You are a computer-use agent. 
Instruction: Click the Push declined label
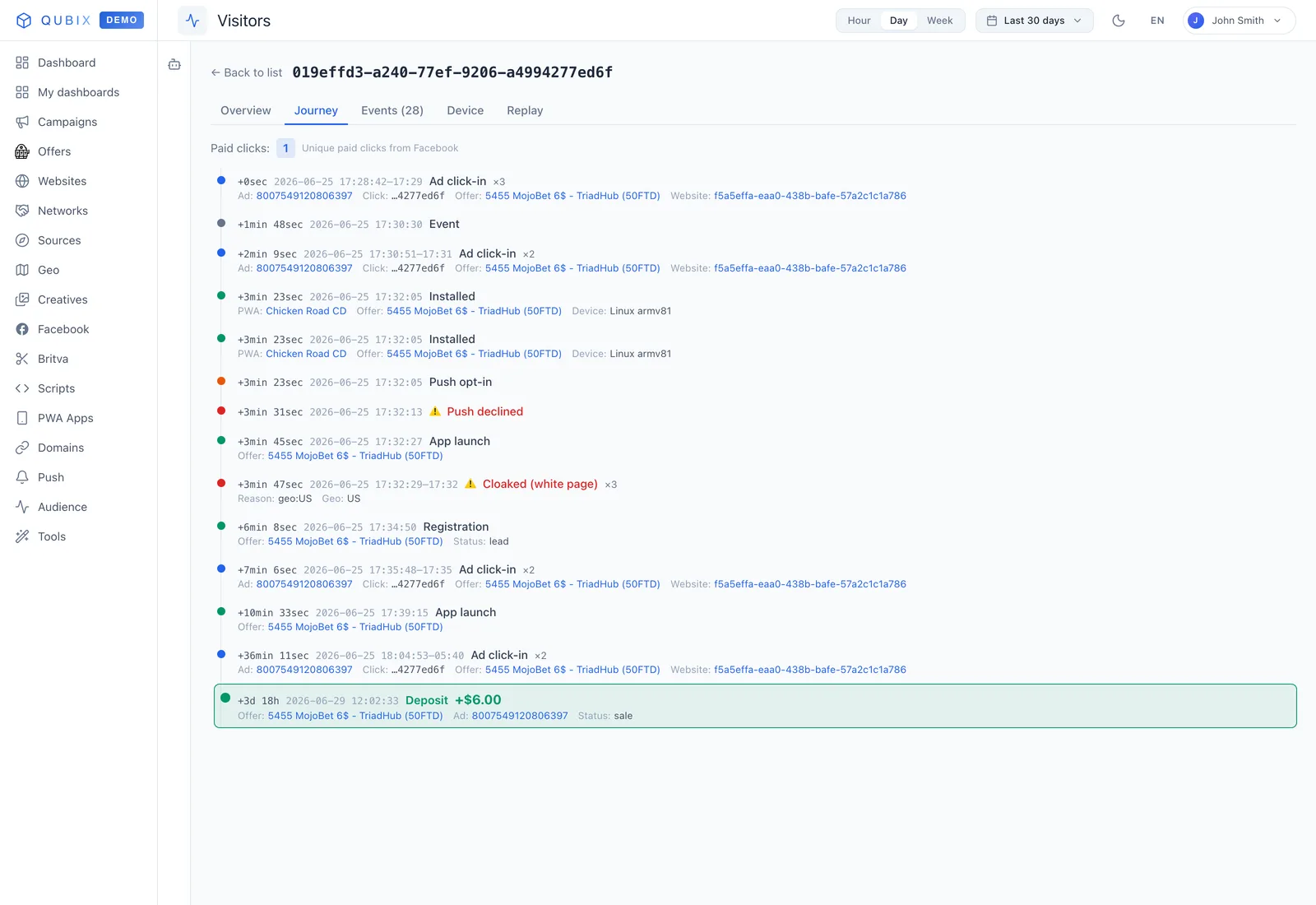(484, 411)
